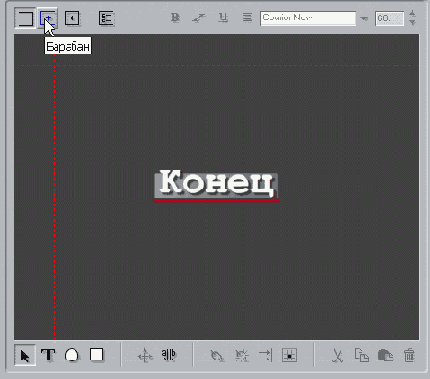Image resolution: width=430 pixels, height=379 pixels.
Task: Paste from clipboard icon
Action: (385, 355)
